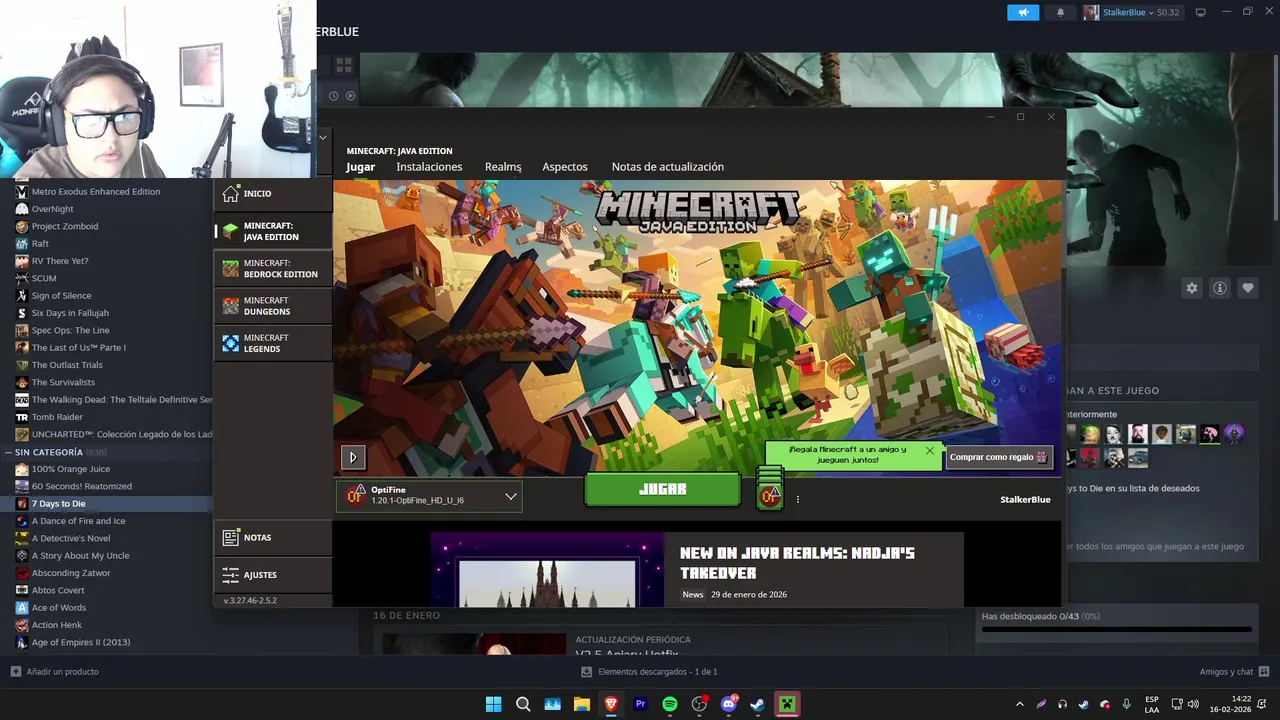
Task: Open Steam game settings gear icon
Action: coord(1191,288)
